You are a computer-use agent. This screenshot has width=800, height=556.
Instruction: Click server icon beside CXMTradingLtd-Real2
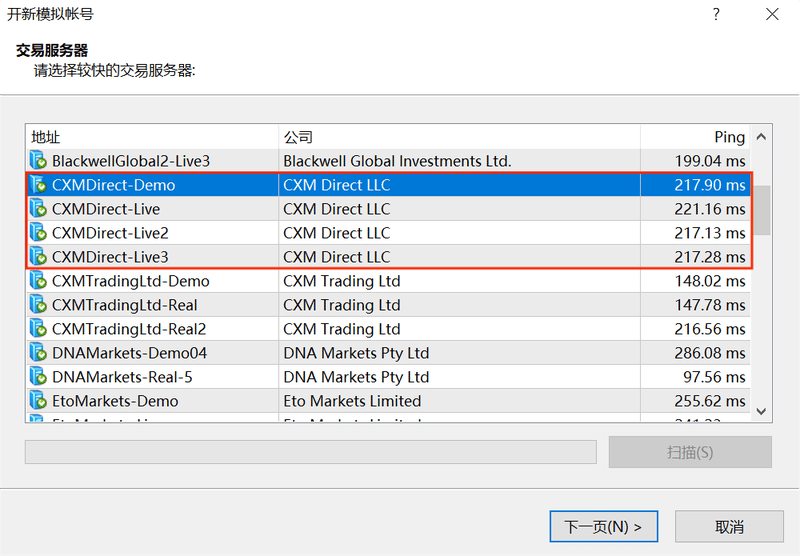point(38,328)
